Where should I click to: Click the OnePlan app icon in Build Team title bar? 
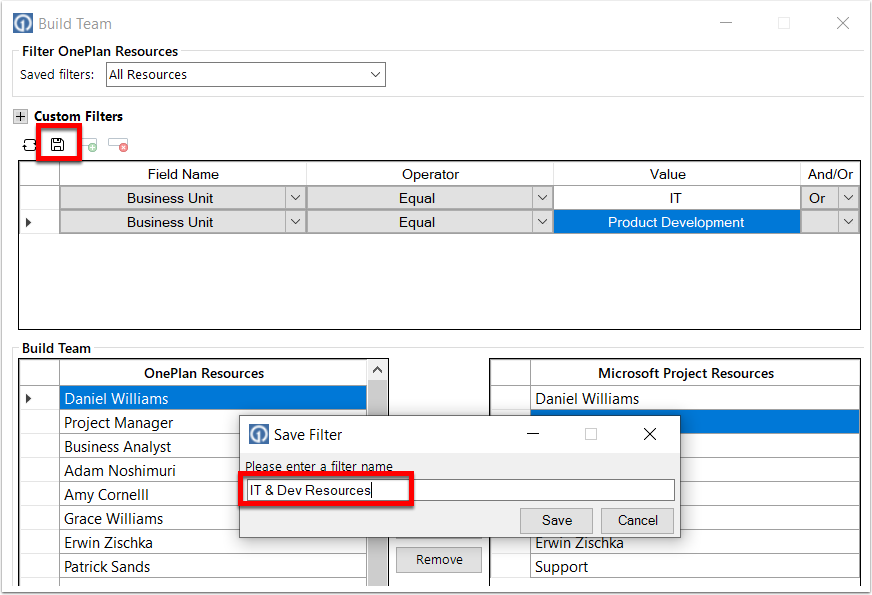23,23
